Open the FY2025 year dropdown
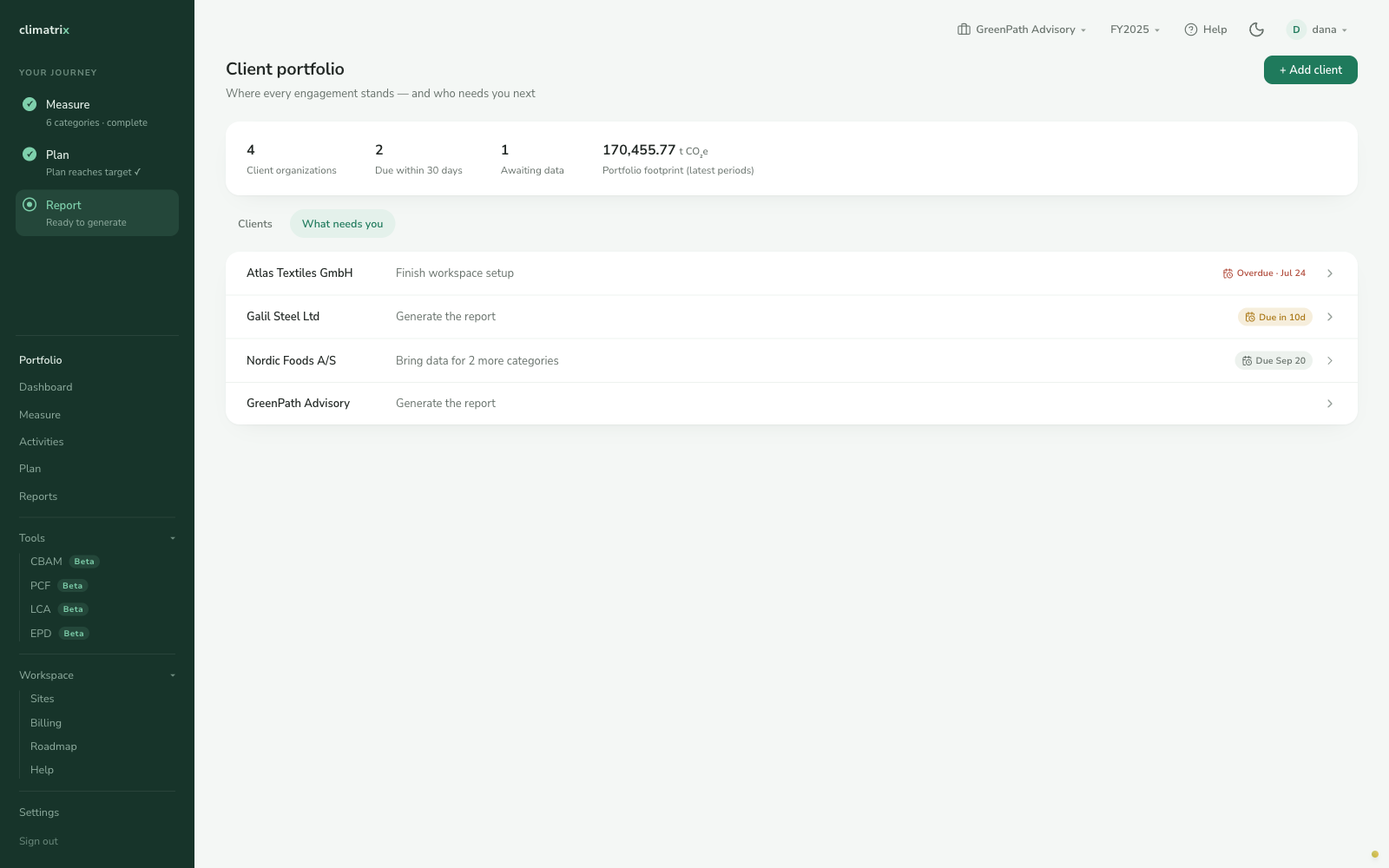This screenshot has height=868, width=1389. point(1135,30)
